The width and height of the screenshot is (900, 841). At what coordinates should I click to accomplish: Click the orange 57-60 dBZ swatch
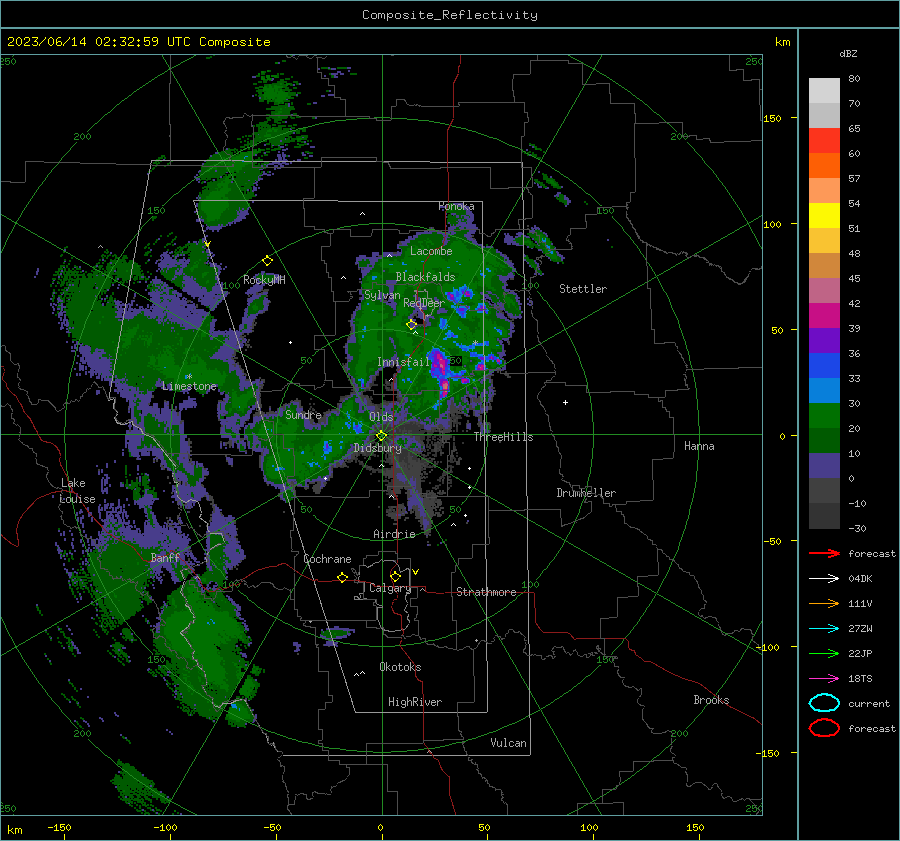824,166
